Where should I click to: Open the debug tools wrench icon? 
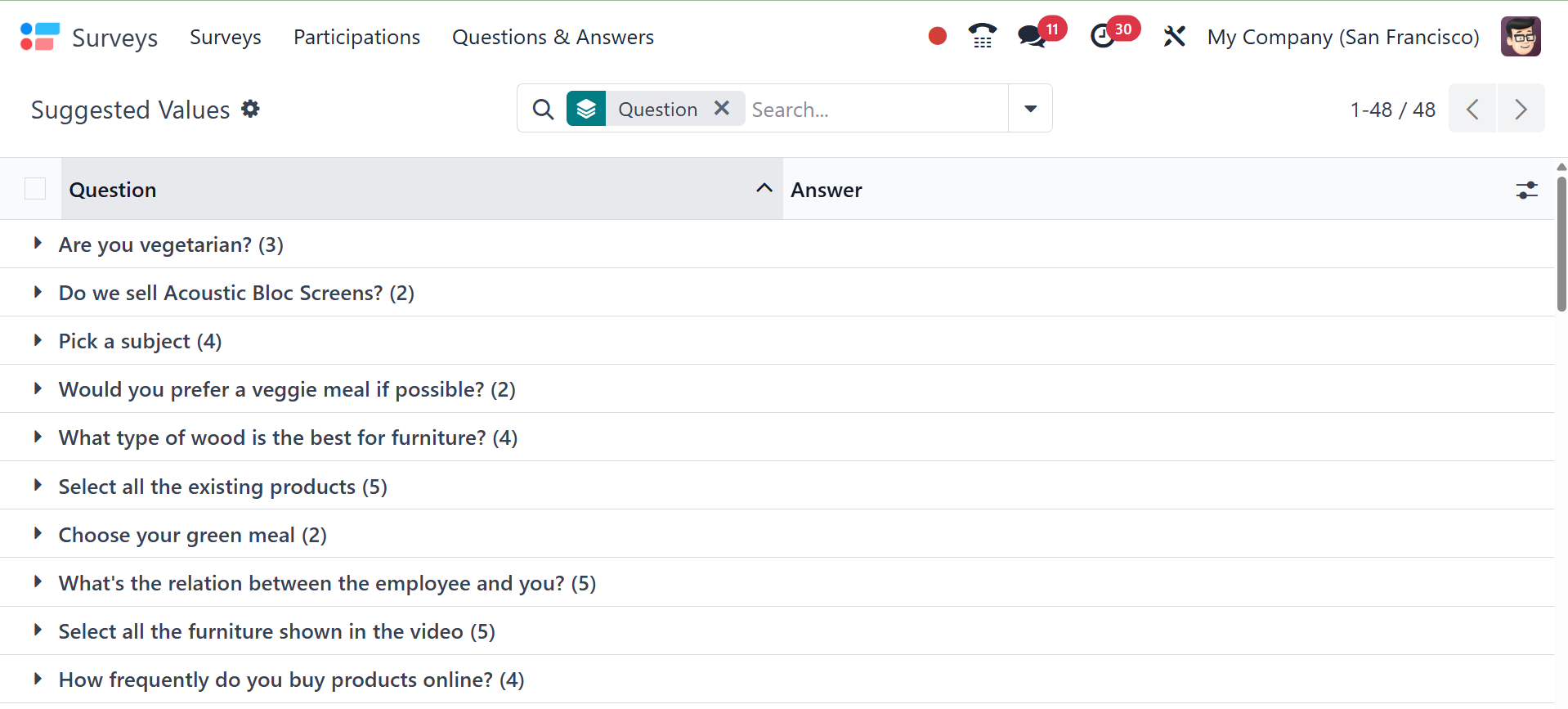tap(1174, 36)
